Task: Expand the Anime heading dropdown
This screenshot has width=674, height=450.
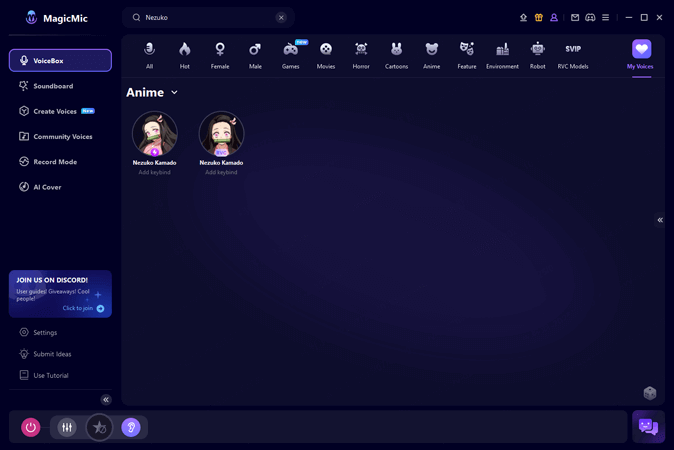Action: click(174, 92)
